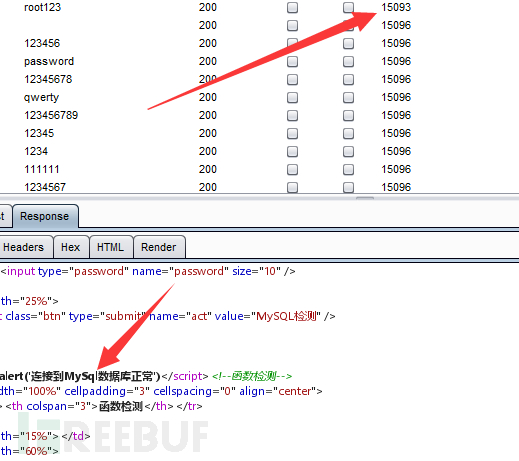Select the 123456 payload row
Image resolution: width=519 pixels, height=461 pixels.
[x=42, y=43]
